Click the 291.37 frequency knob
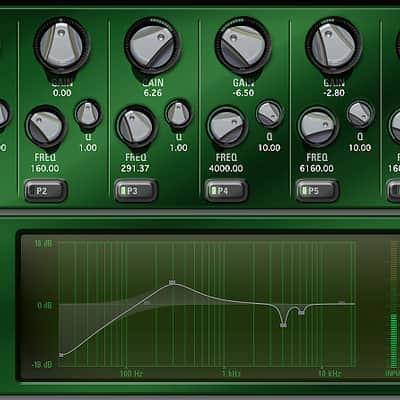 tap(136, 127)
